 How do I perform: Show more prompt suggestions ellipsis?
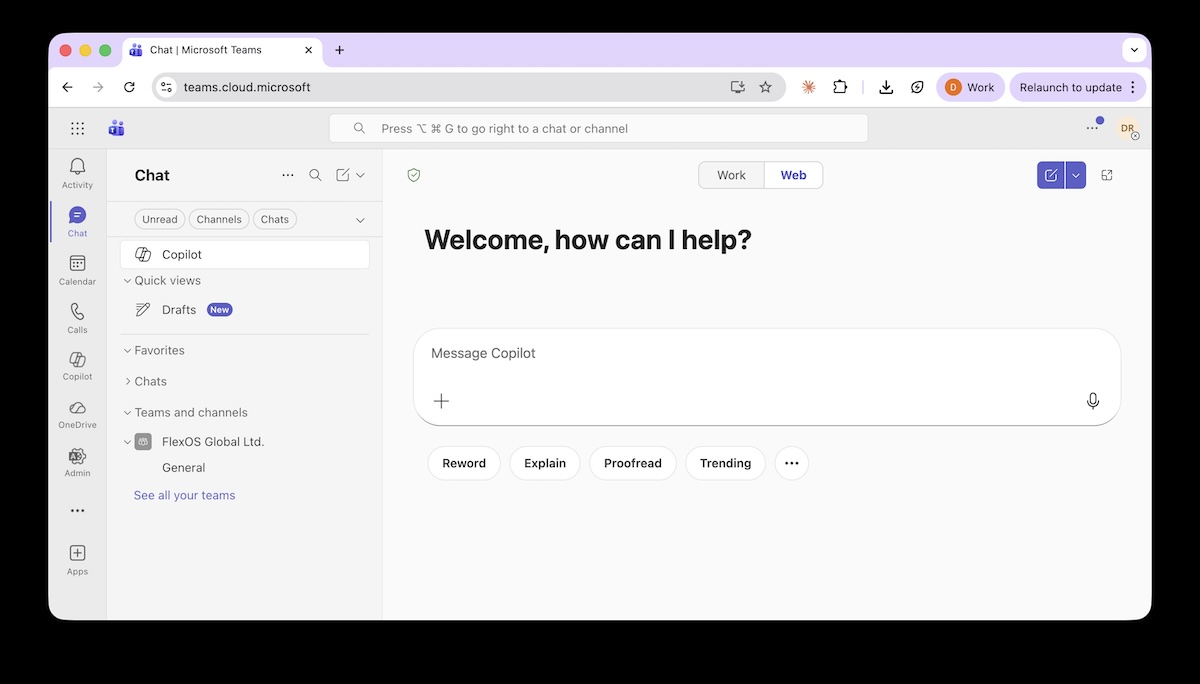tap(792, 463)
